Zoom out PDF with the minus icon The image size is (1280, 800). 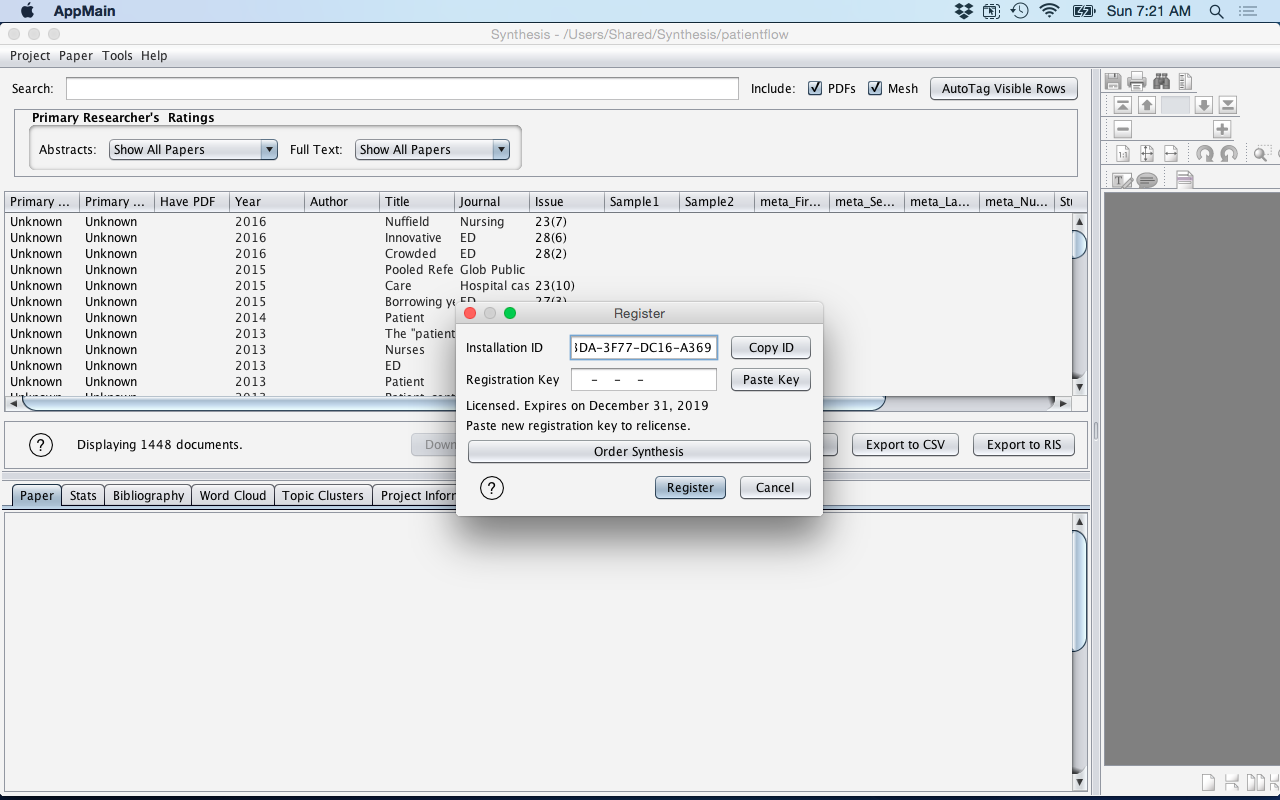1123,129
